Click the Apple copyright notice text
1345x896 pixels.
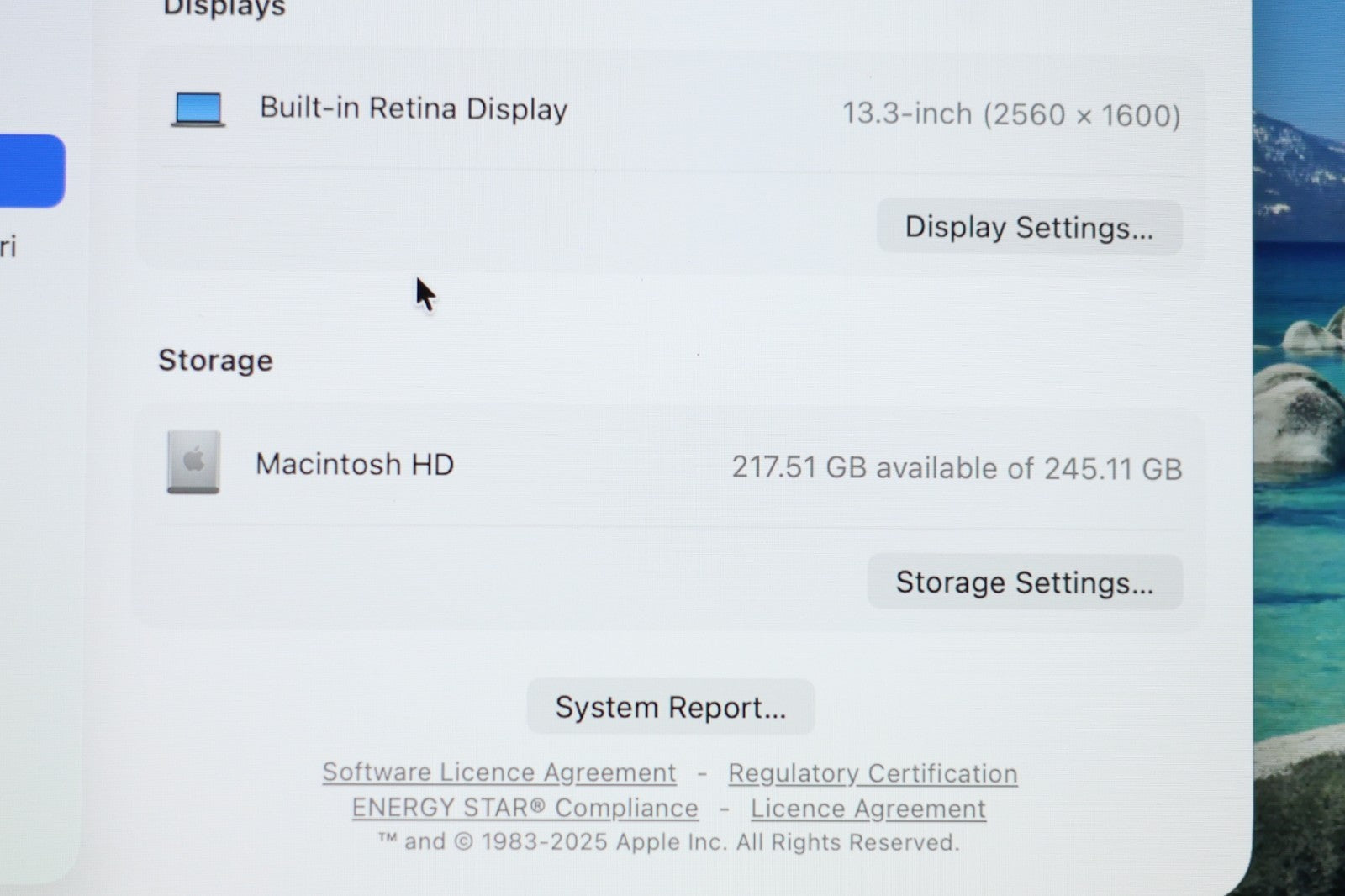[x=668, y=842]
